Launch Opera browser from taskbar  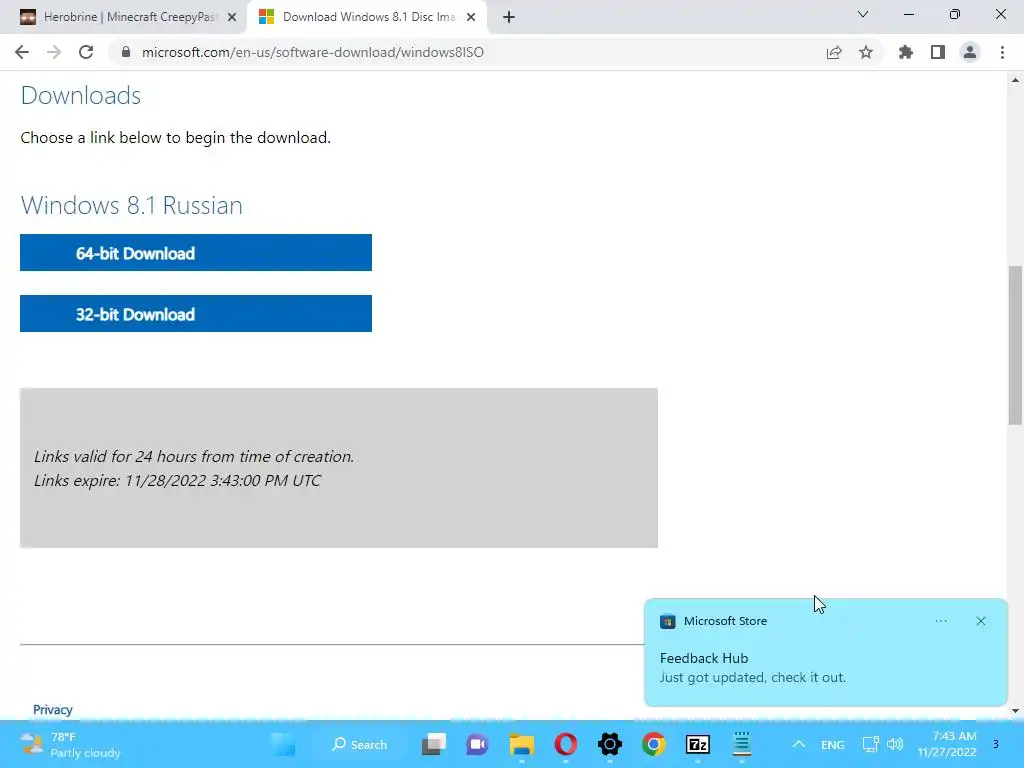pos(566,744)
